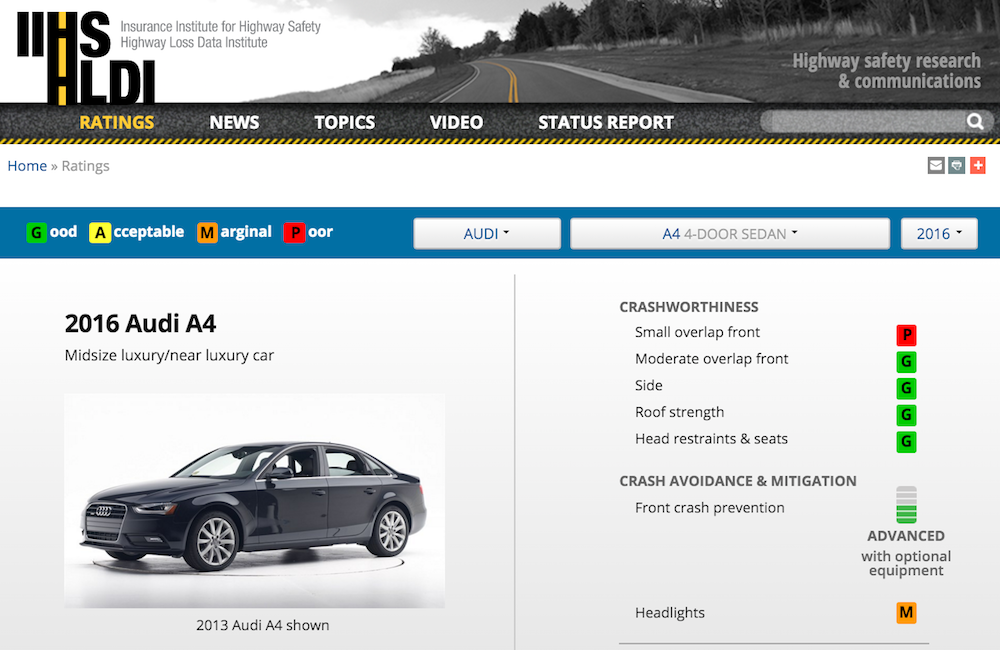Click the 2013 Audi A4 shown caption
The width and height of the screenshot is (1000, 650).
point(263,625)
